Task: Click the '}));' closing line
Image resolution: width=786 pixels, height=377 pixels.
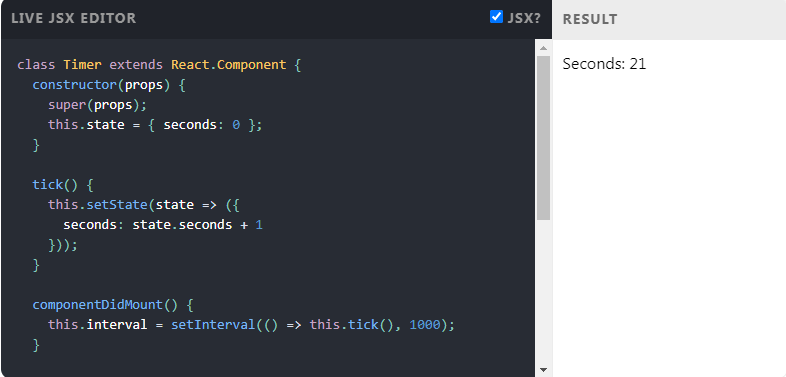Action: pyautogui.click(x=63, y=245)
